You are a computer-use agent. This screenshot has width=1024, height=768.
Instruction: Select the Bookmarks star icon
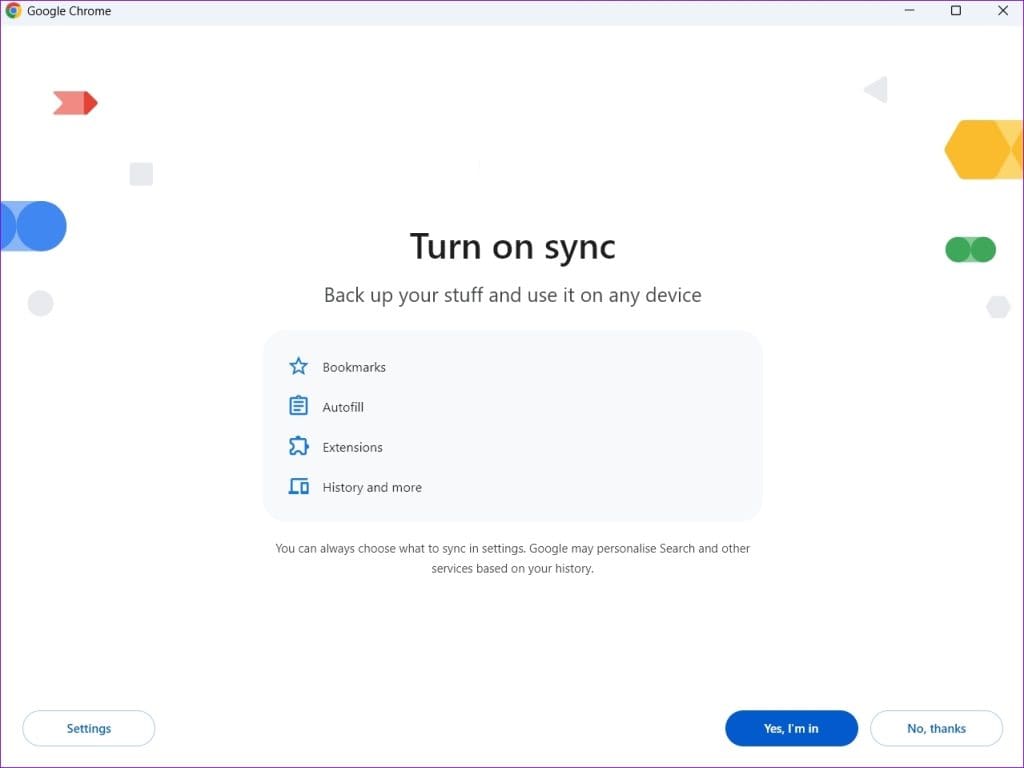[298, 366]
